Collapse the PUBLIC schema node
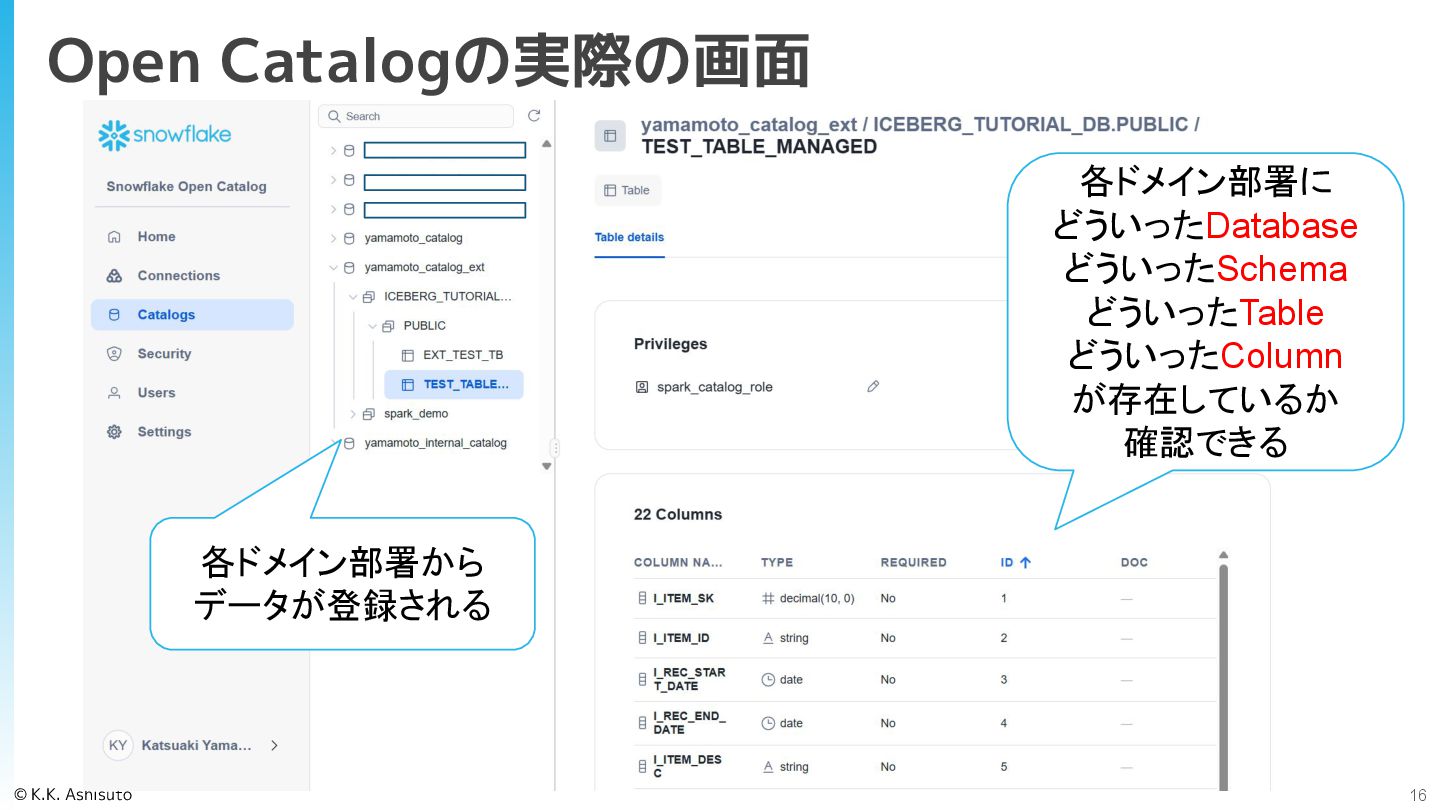Viewport: 1440px width, 810px height. point(373,326)
